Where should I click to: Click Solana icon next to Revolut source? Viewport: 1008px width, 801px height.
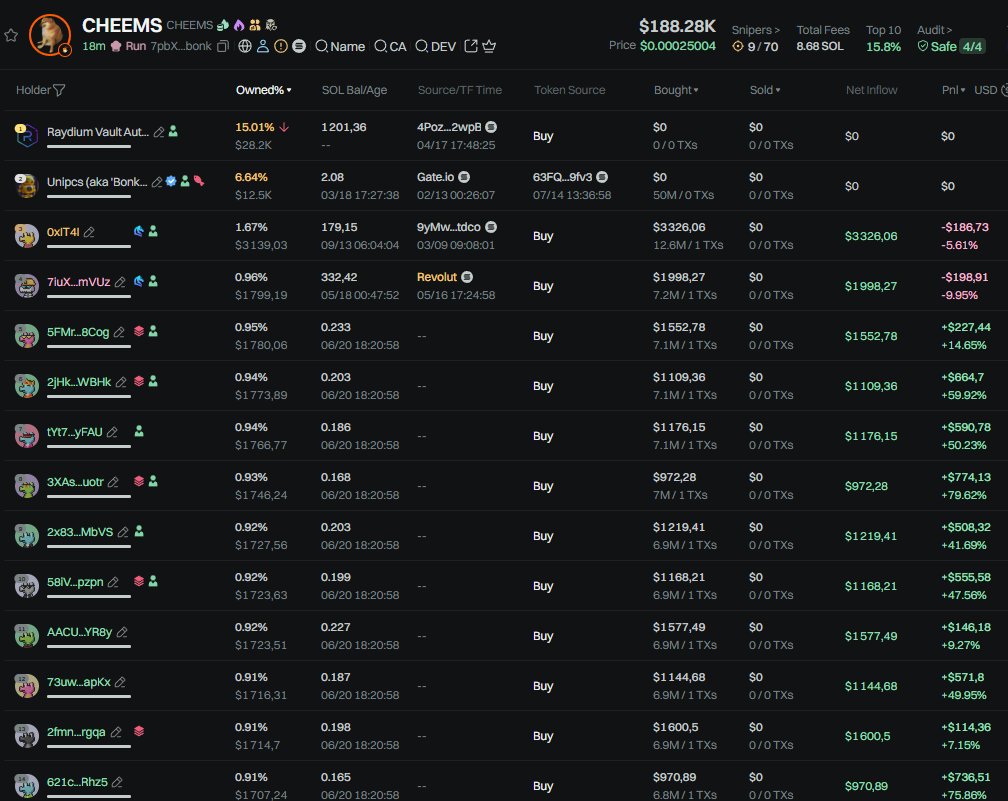click(467, 277)
